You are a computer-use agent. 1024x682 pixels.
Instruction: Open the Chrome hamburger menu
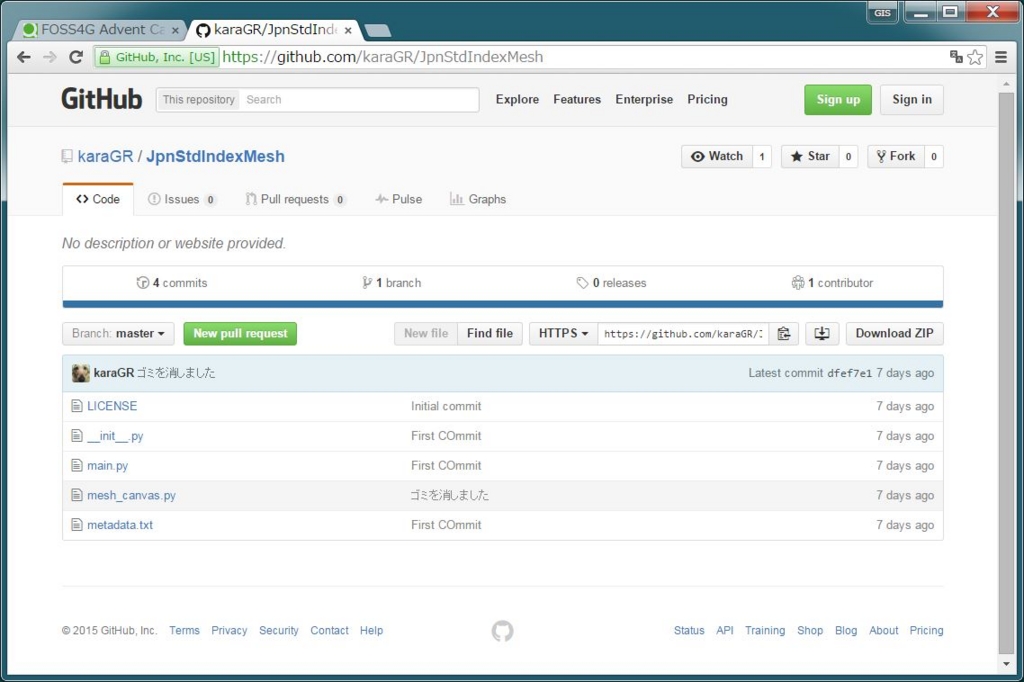pos(1000,57)
